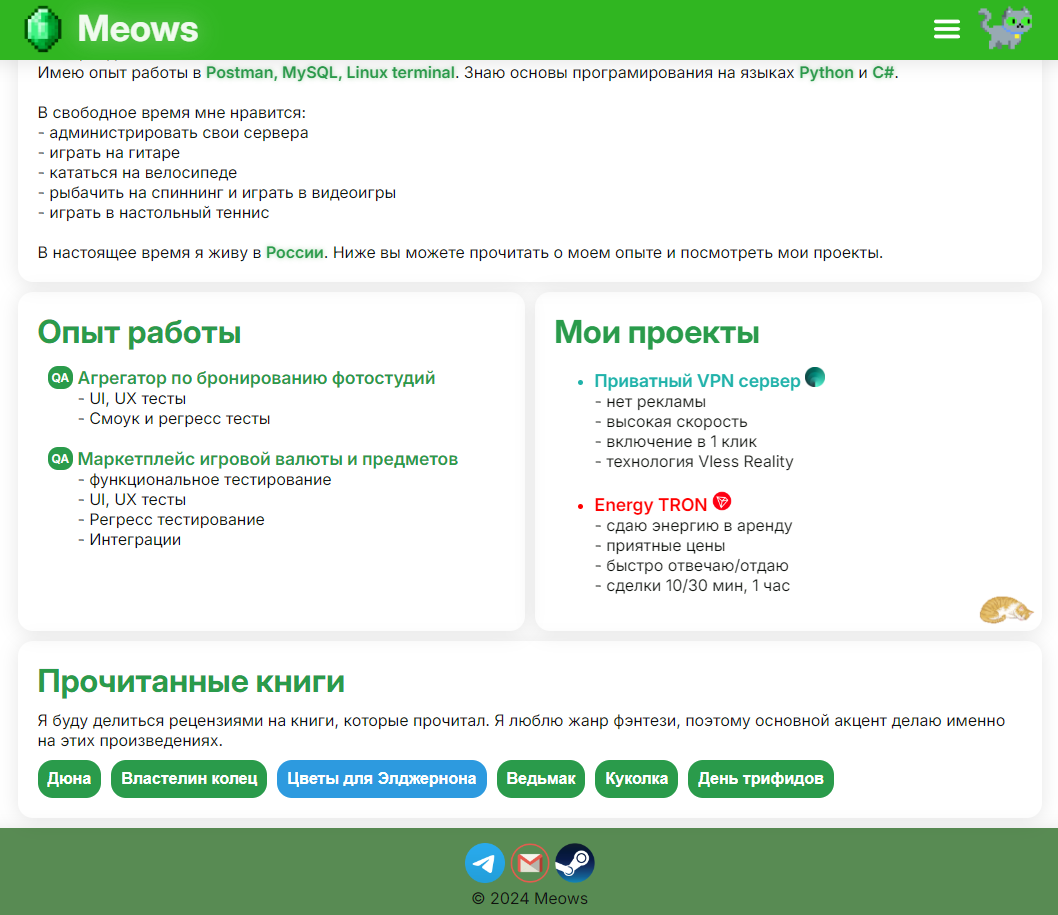This screenshot has width=1058, height=915.
Task: Open the Steam profile icon
Action: pos(575,863)
